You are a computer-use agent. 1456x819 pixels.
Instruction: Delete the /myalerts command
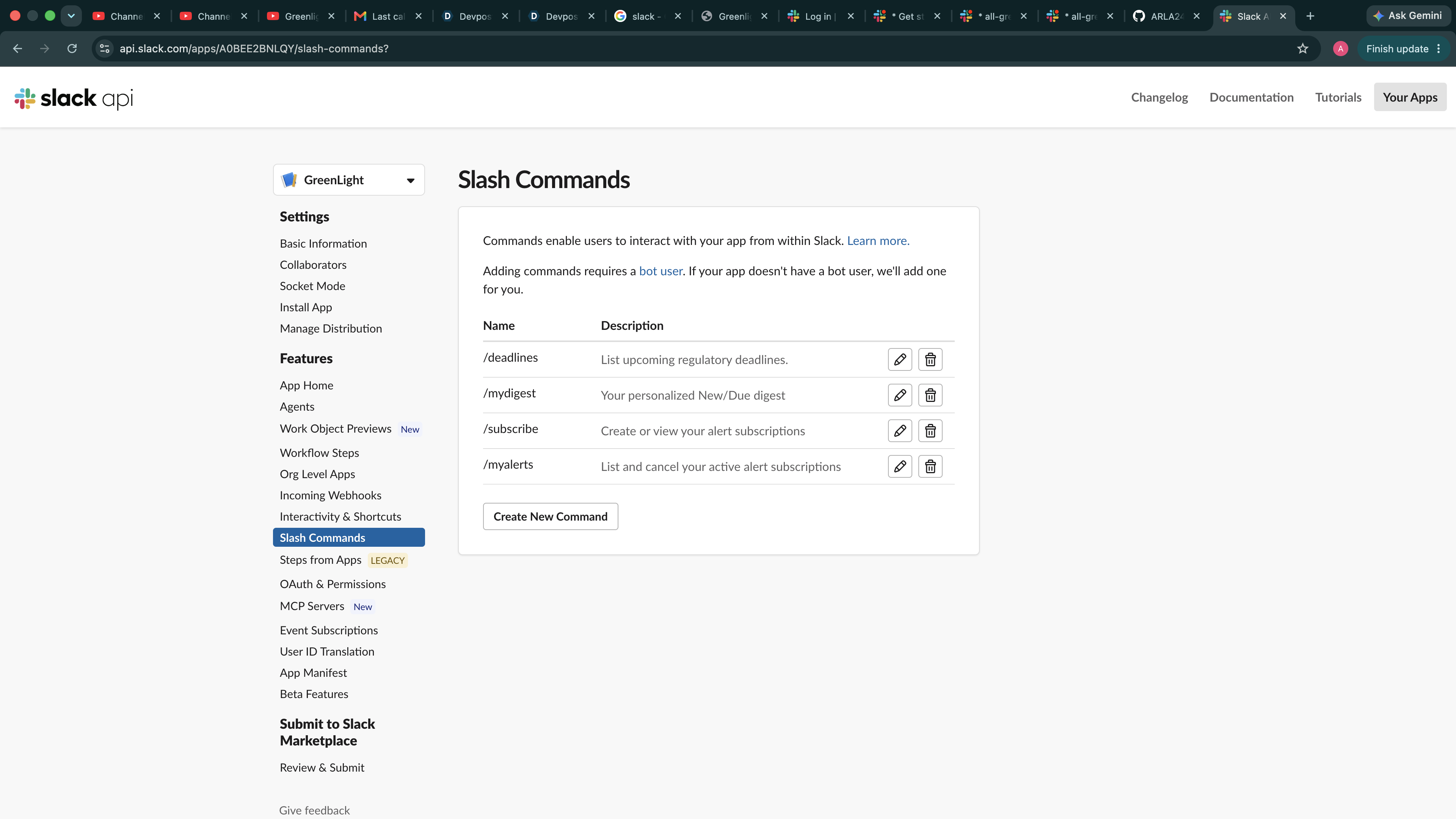930,466
